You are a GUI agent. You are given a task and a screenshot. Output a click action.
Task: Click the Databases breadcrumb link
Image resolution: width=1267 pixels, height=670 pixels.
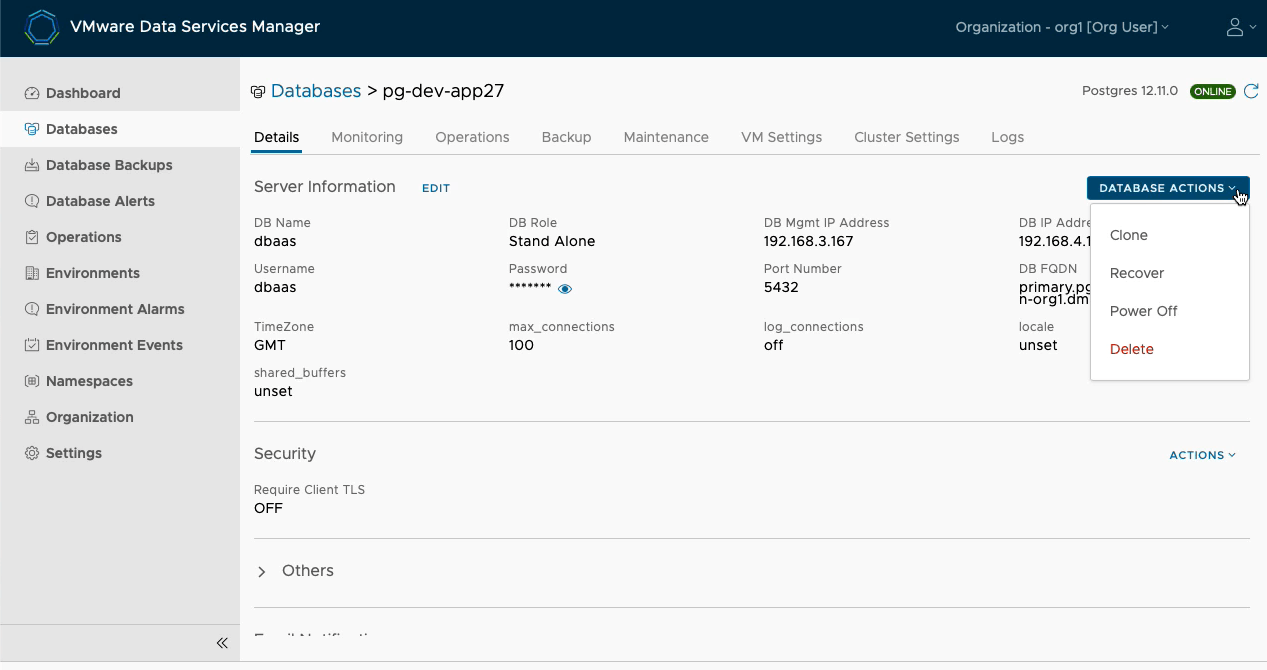coord(316,91)
